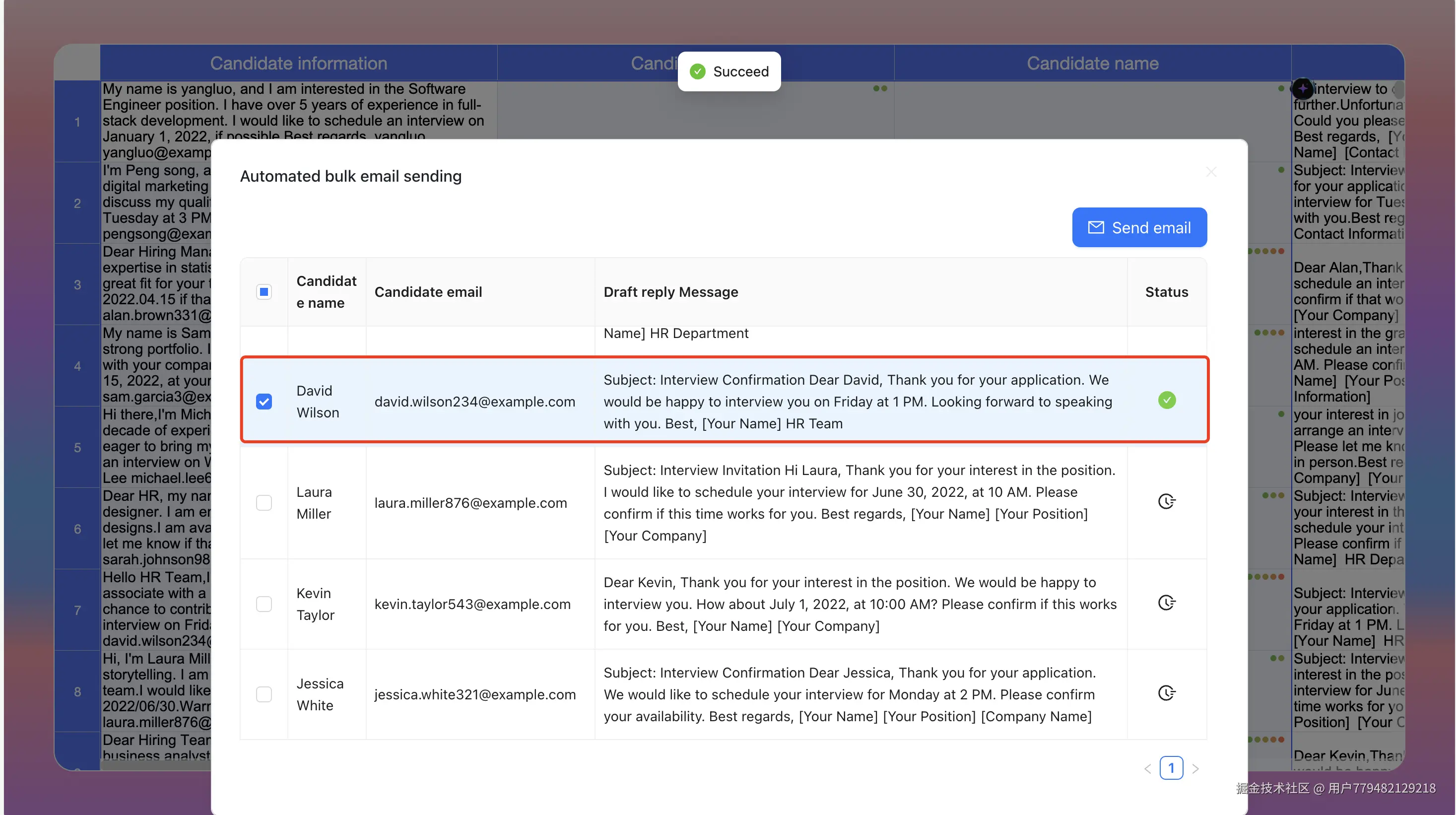Viewport: 1456px width, 815px height.
Task: Click Jessica White's pending clock status icon
Action: 1167,693
